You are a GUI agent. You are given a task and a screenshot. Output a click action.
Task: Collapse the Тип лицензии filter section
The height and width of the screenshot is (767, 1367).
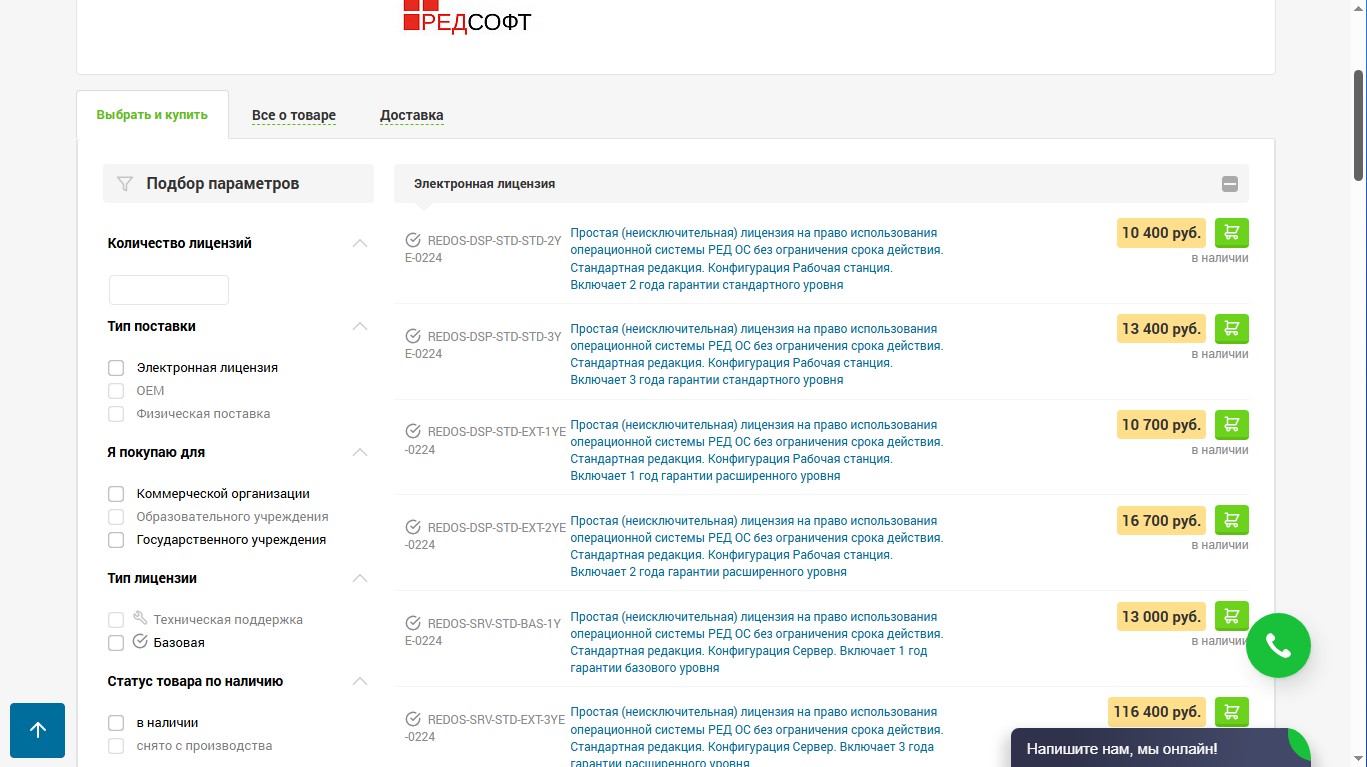tap(360, 578)
